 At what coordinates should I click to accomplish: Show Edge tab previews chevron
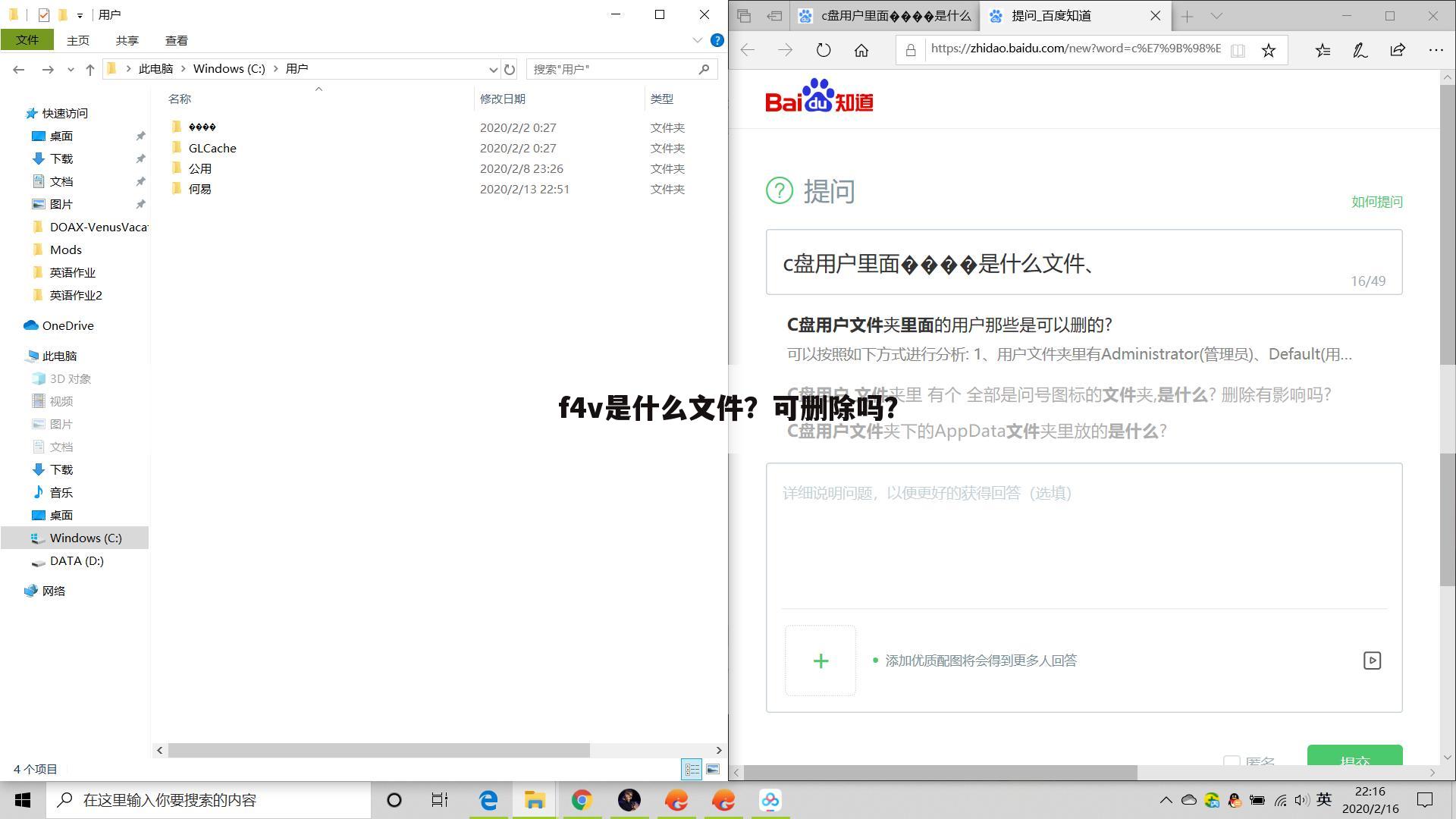[x=1216, y=16]
